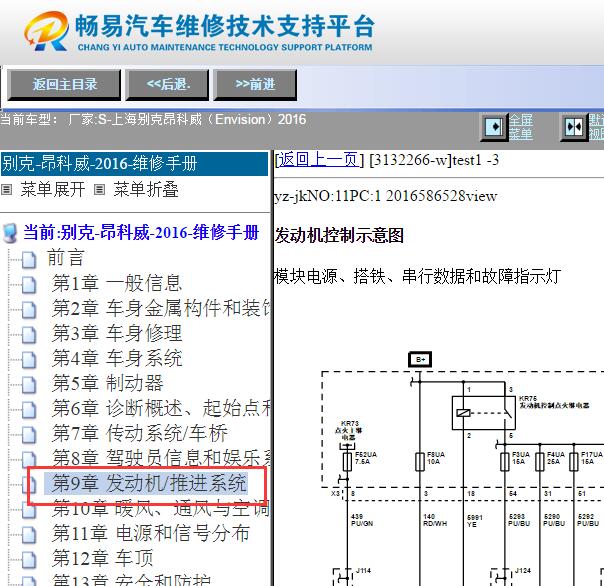Click the page icon next to 前言

(29, 260)
